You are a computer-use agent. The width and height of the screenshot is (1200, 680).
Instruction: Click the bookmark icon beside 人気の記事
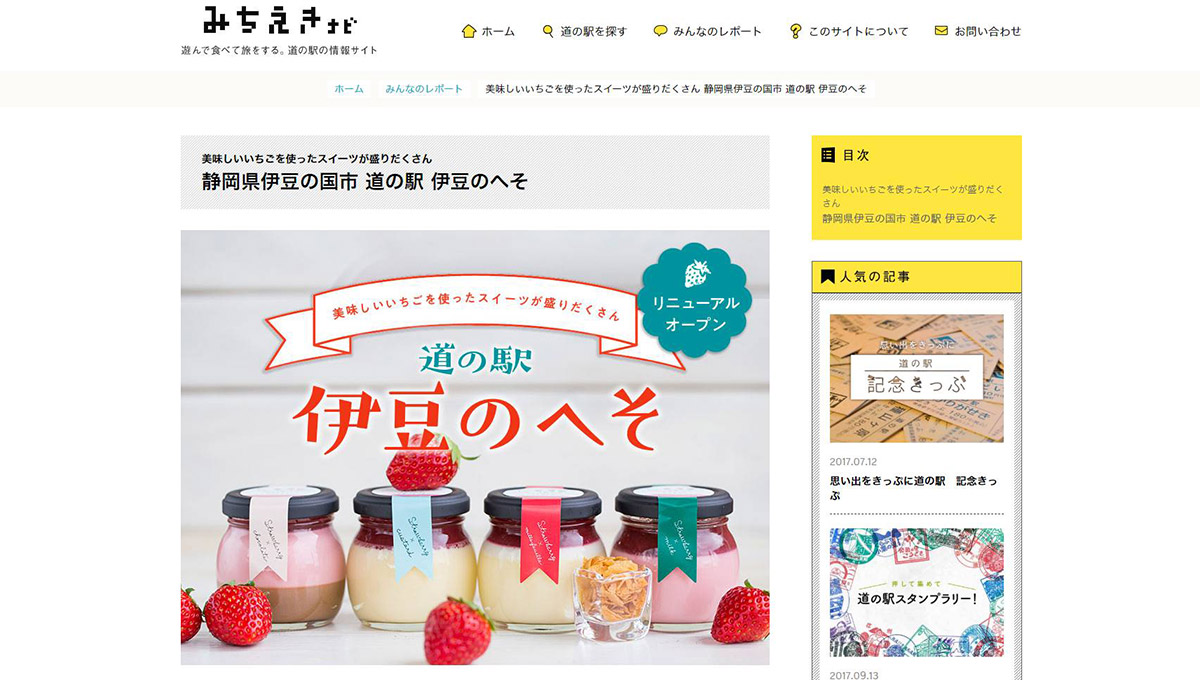pyautogui.click(x=828, y=276)
